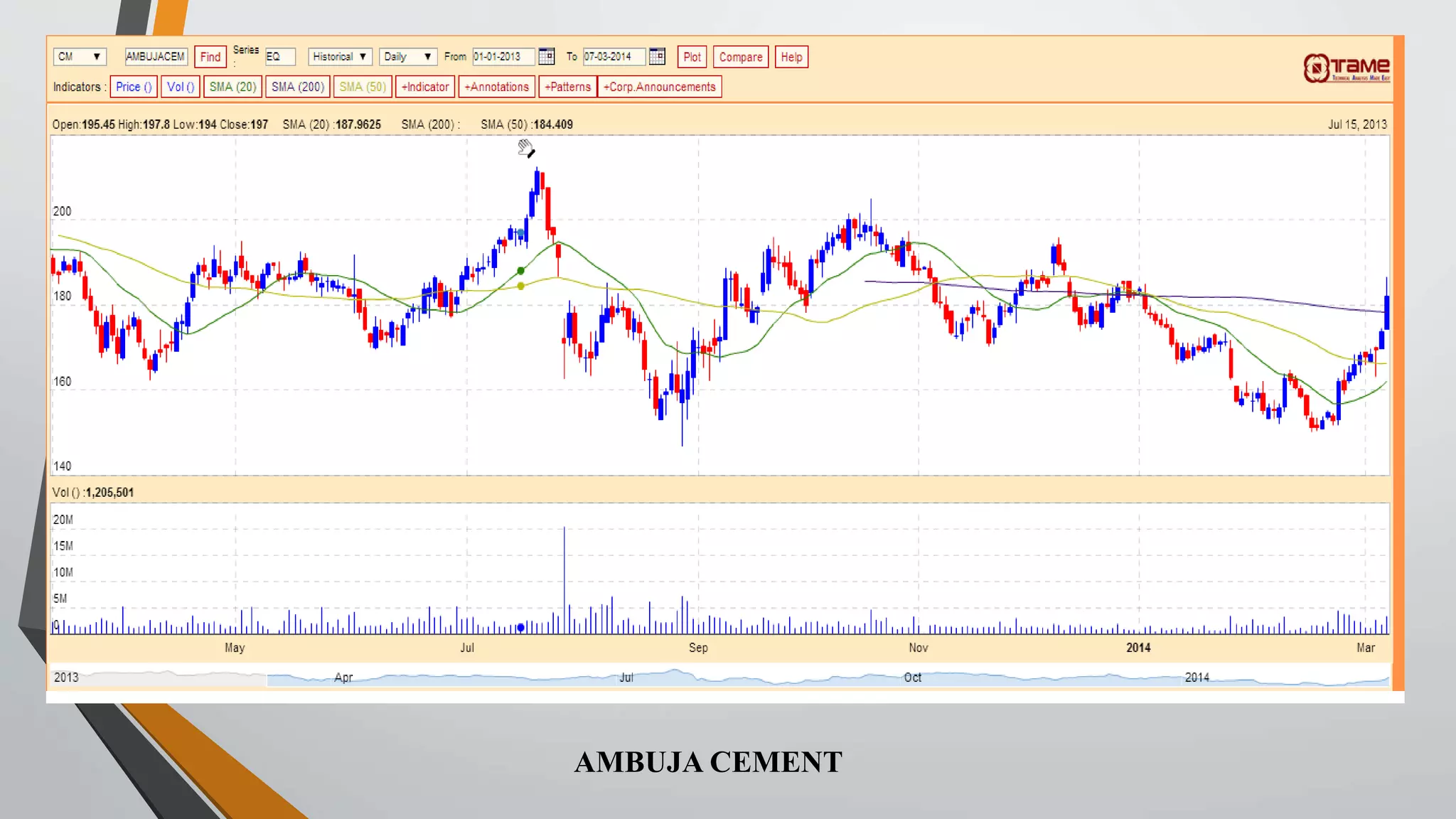Open the +Indicator menu
1456x819 pixels.
425,87
